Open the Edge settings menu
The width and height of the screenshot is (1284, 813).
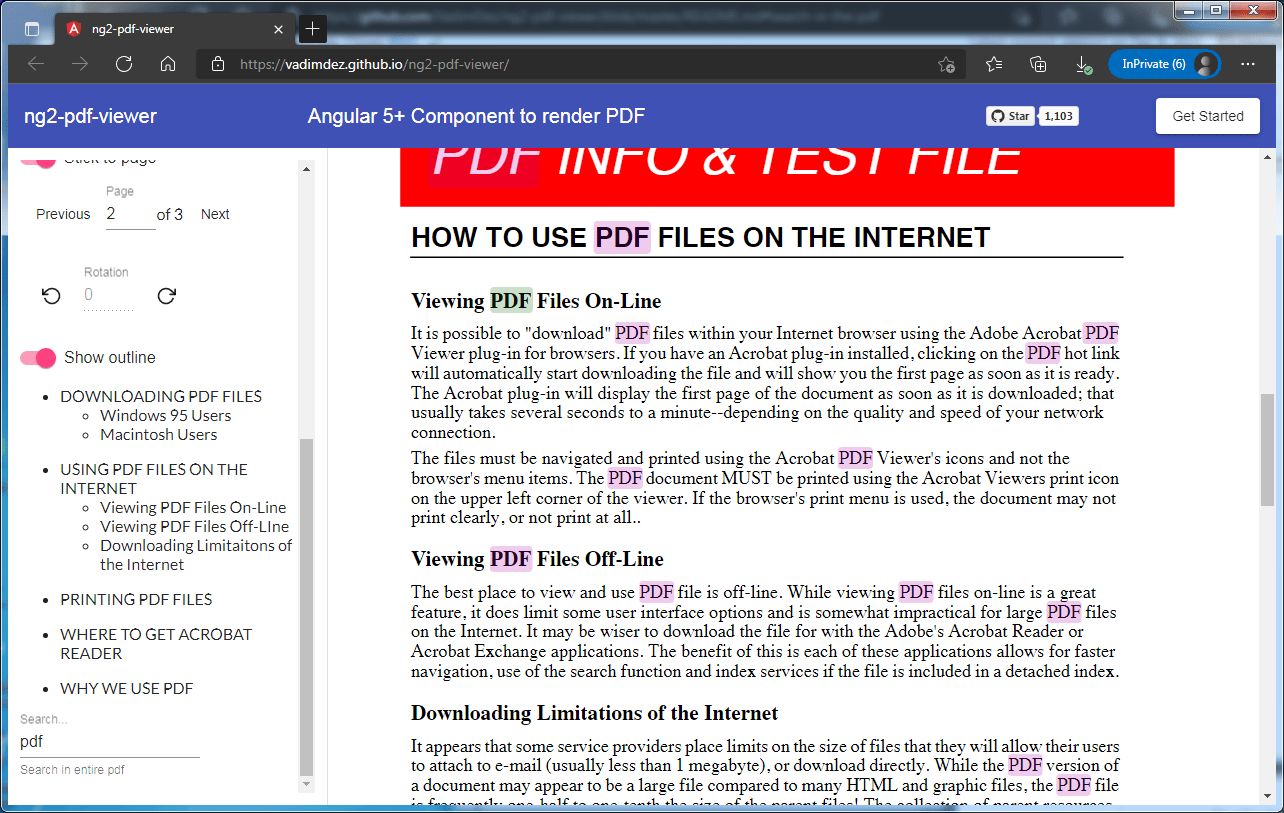[1248, 63]
